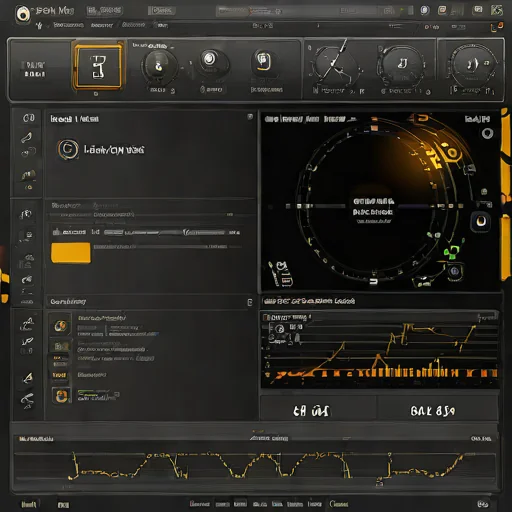The height and width of the screenshot is (512, 512).
Task: Click the orange-outlined square icon in the title bar
Action: pyautogui.click(x=442, y=10)
